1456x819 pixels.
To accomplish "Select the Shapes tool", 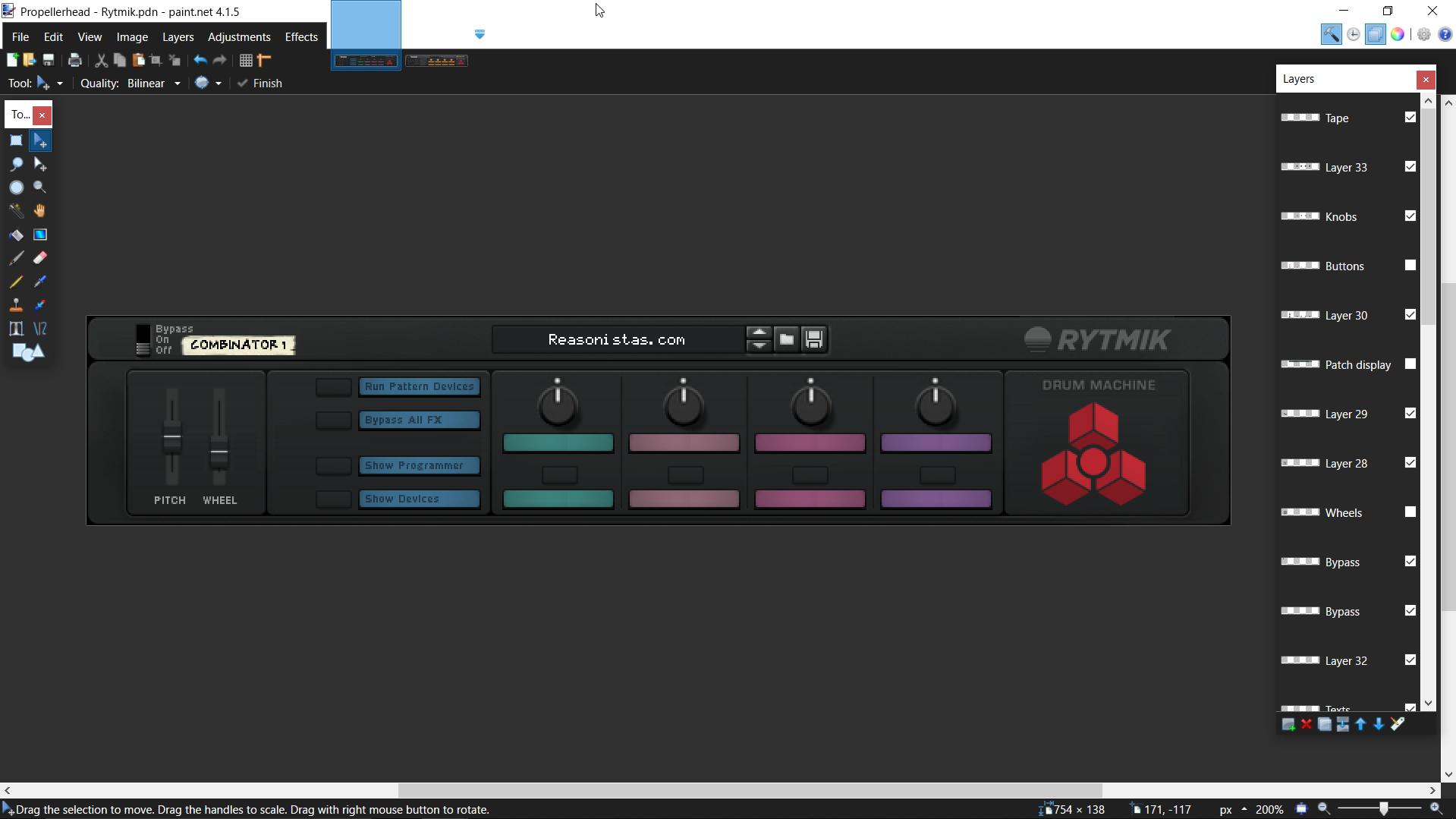I will (28, 352).
